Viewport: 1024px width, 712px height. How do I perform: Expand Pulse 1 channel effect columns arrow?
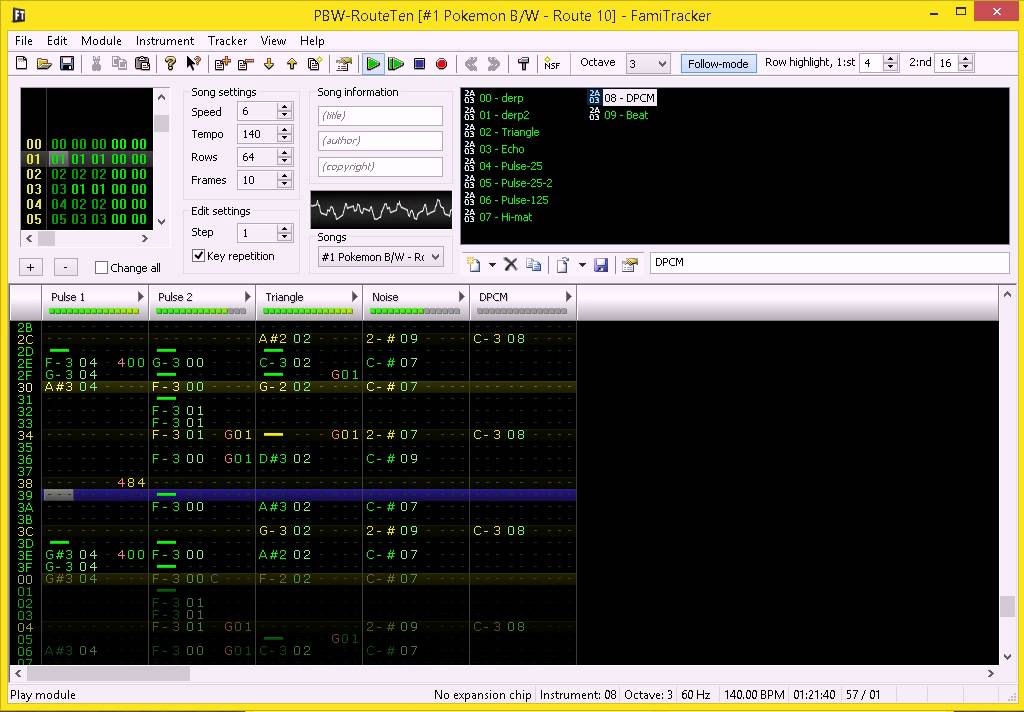click(x=140, y=297)
